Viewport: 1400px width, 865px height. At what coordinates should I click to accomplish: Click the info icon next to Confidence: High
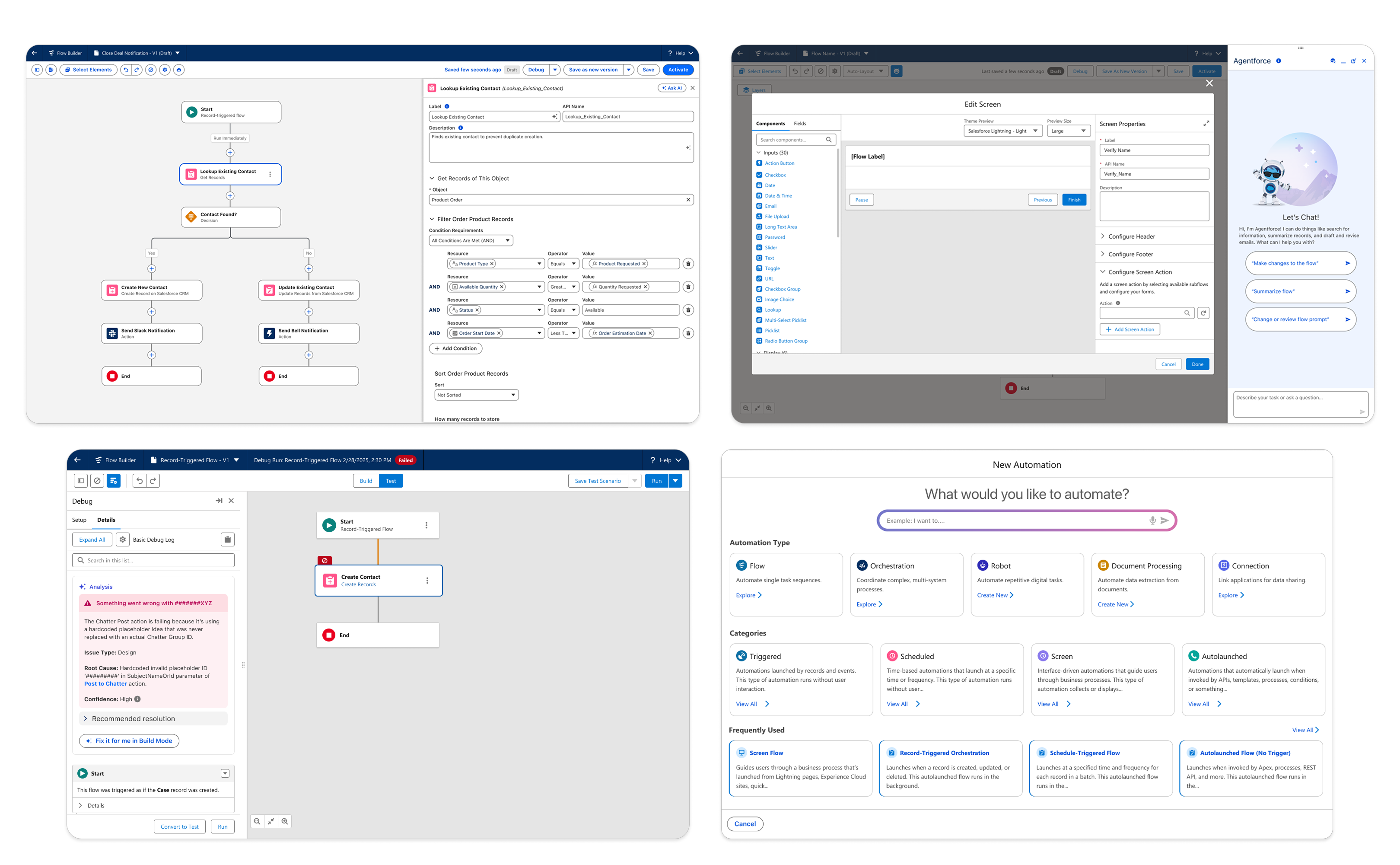[x=138, y=699]
